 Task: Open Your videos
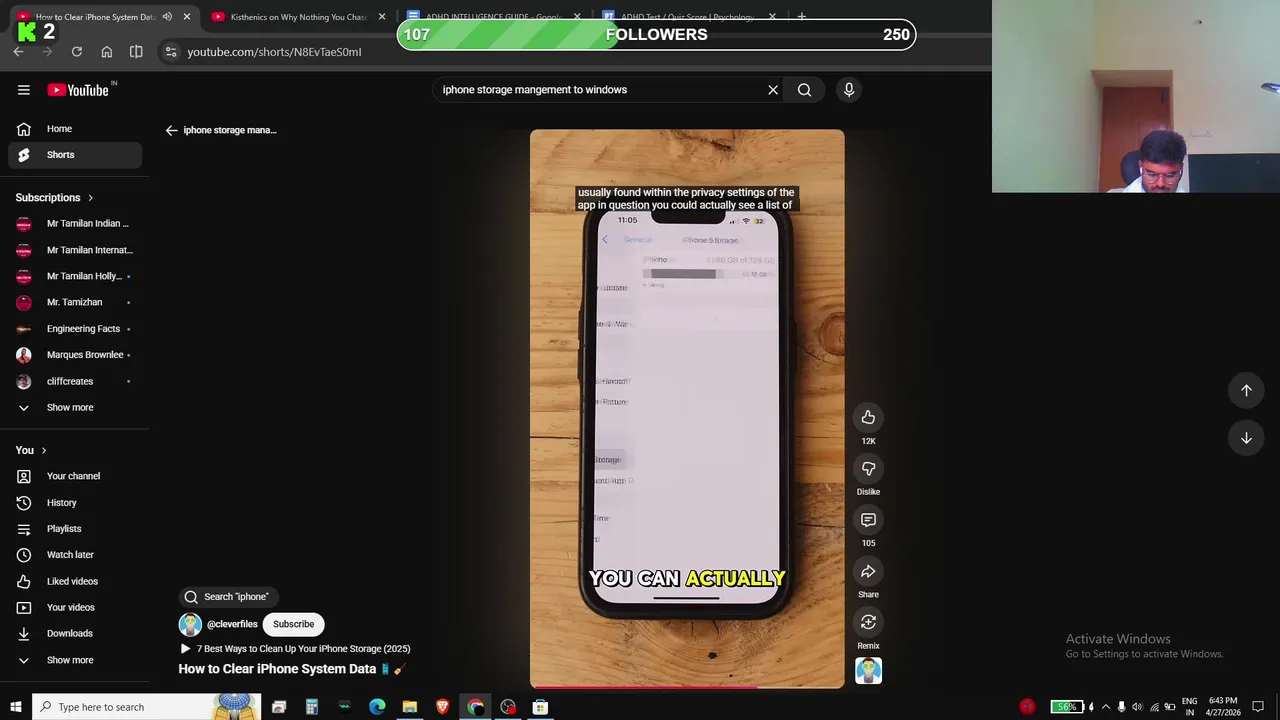pos(75,607)
